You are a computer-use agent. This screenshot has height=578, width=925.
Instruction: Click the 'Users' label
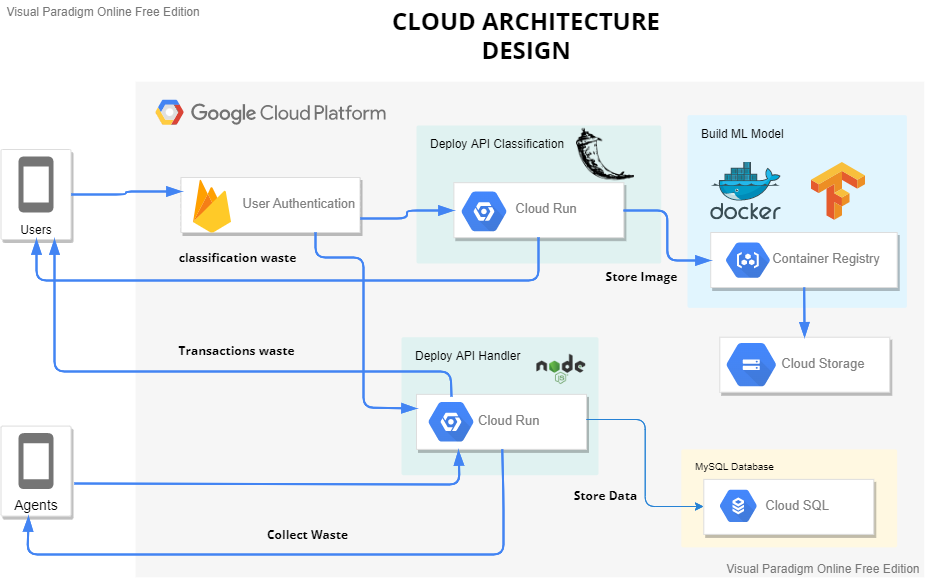click(x=36, y=229)
